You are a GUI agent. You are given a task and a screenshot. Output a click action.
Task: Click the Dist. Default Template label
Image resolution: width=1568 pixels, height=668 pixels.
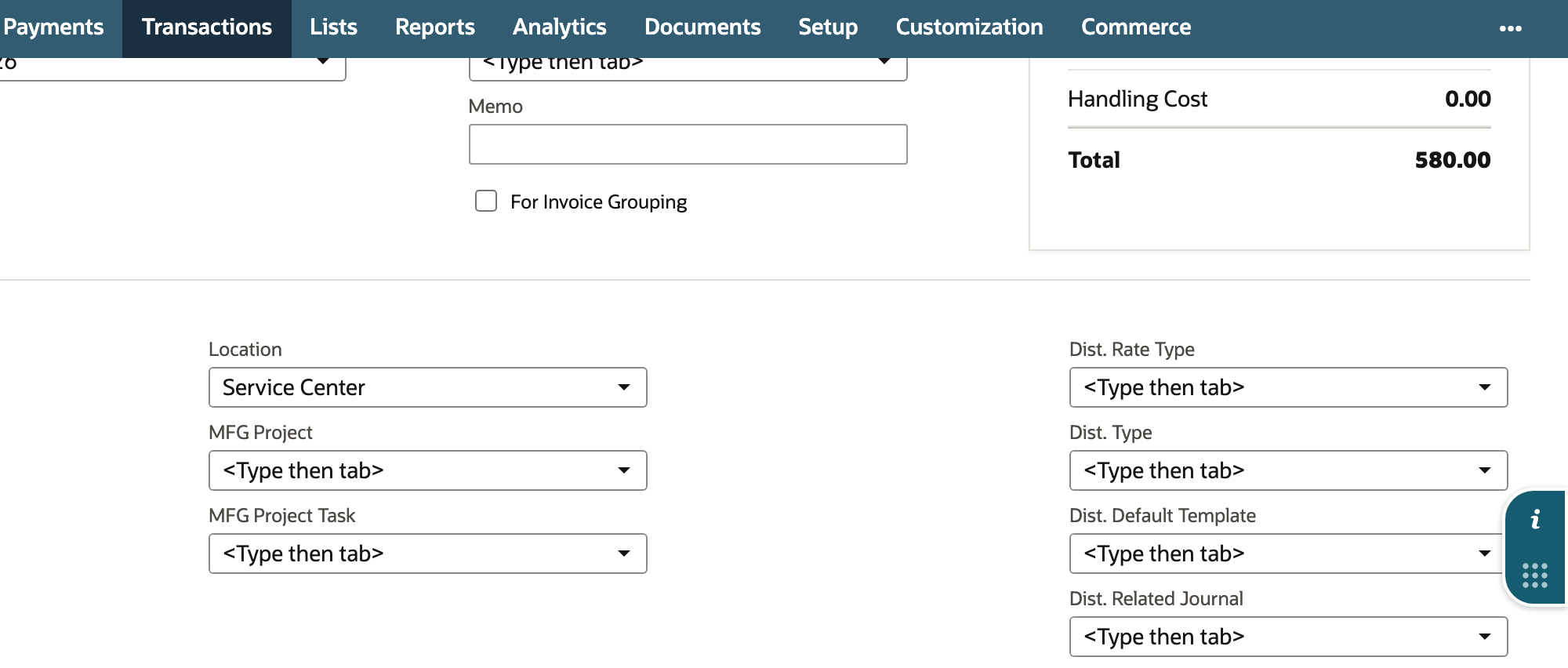pyautogui.click(x=1163, y=515)
